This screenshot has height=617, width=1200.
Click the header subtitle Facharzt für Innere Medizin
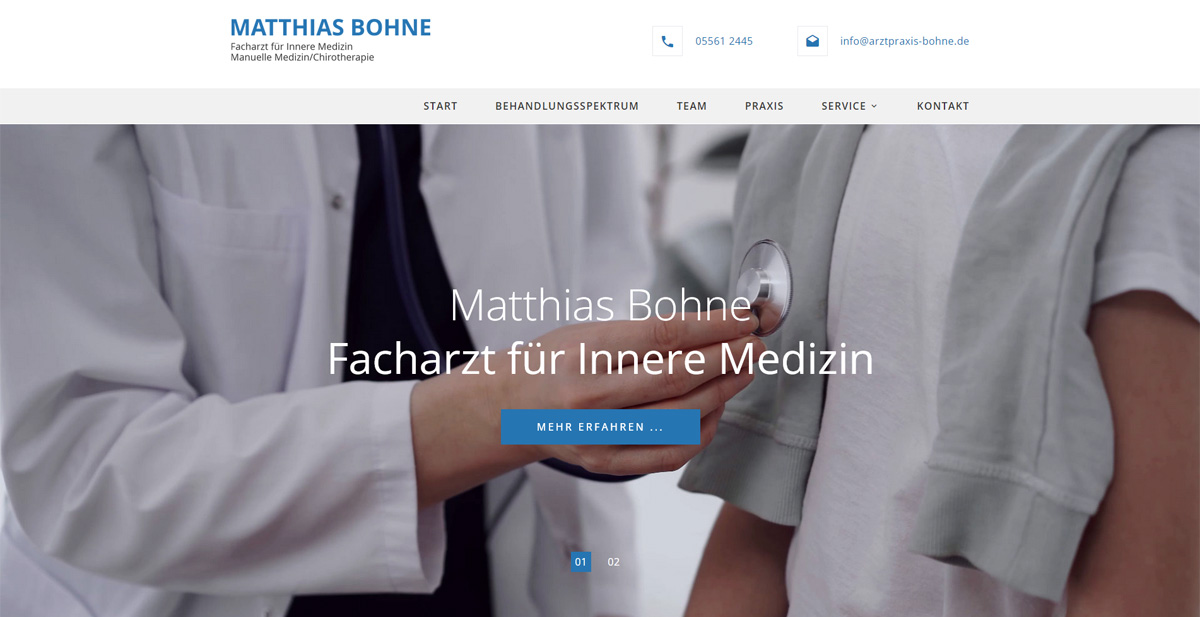coord(291,46)
